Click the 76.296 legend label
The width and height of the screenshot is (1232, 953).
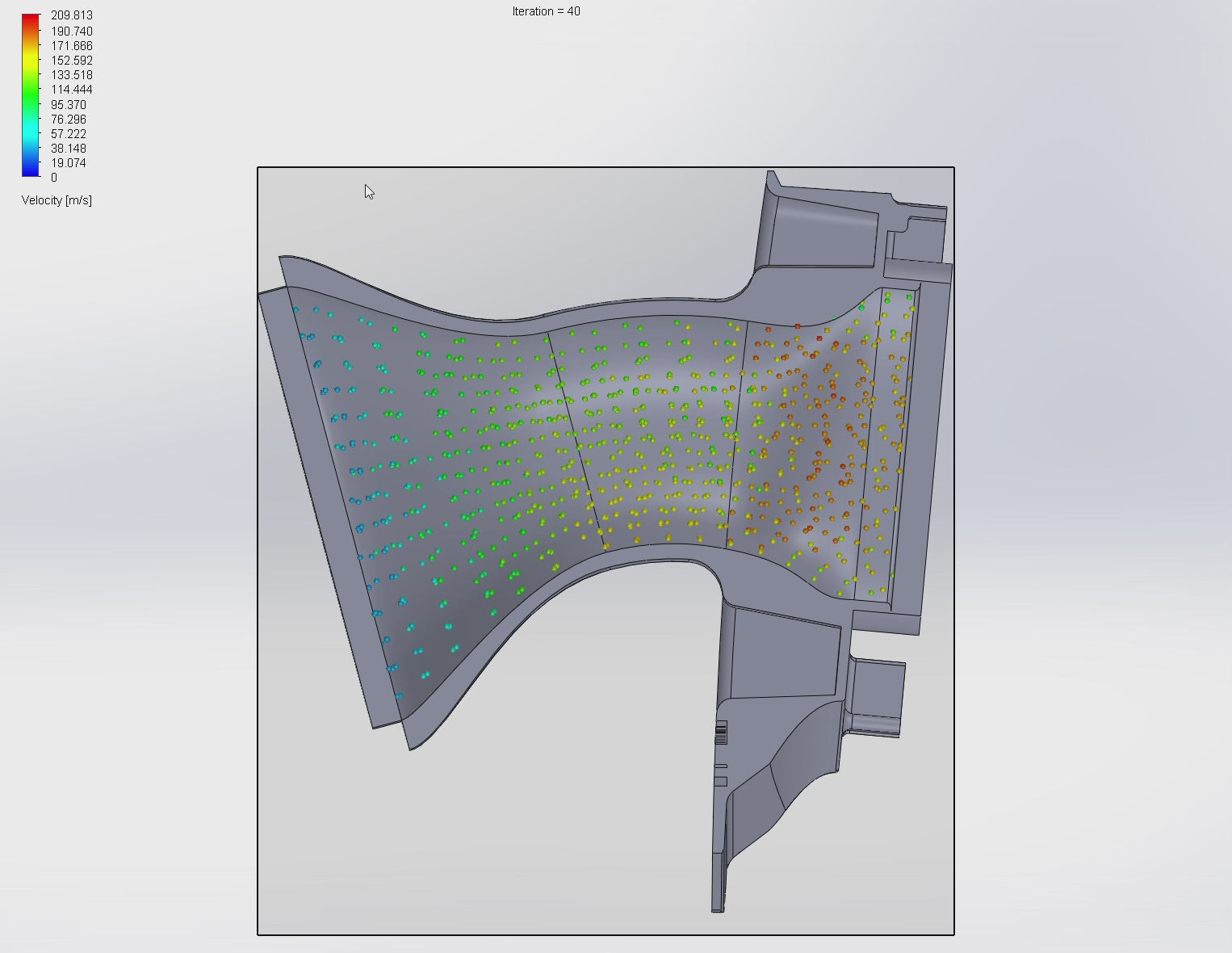[x=69, y=120]
